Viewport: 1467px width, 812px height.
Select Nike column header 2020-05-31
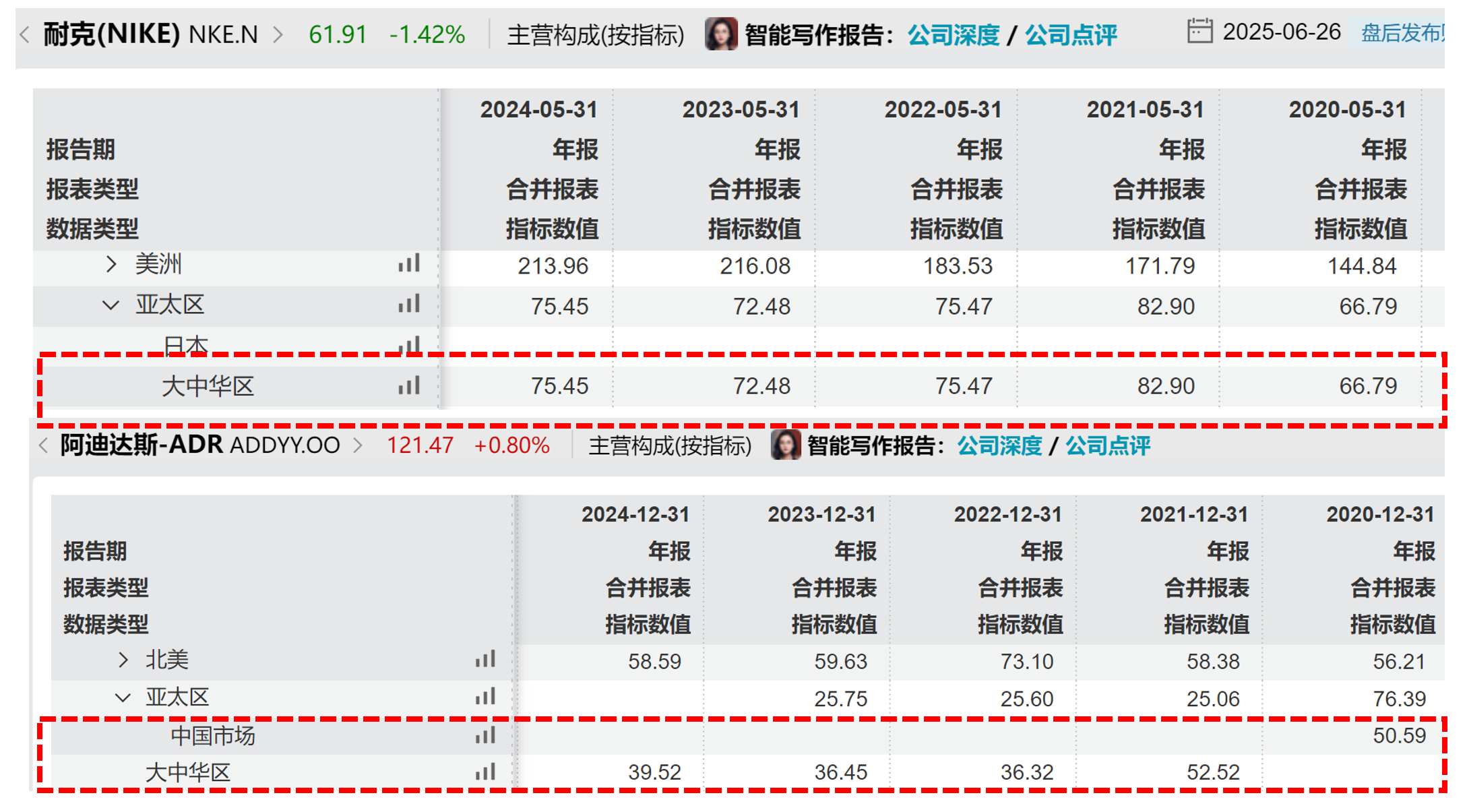click(1347, 109)
